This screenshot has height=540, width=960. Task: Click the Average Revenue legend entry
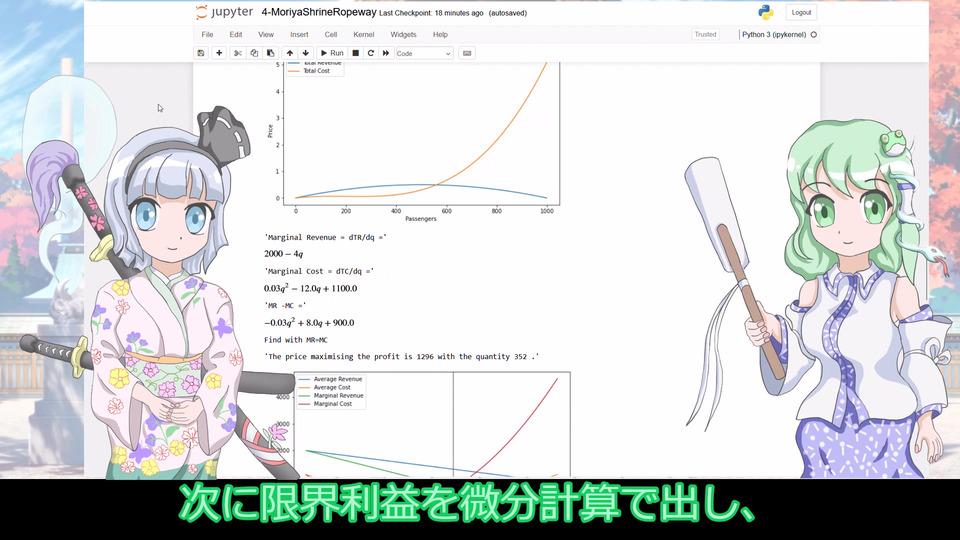(331, 379)
